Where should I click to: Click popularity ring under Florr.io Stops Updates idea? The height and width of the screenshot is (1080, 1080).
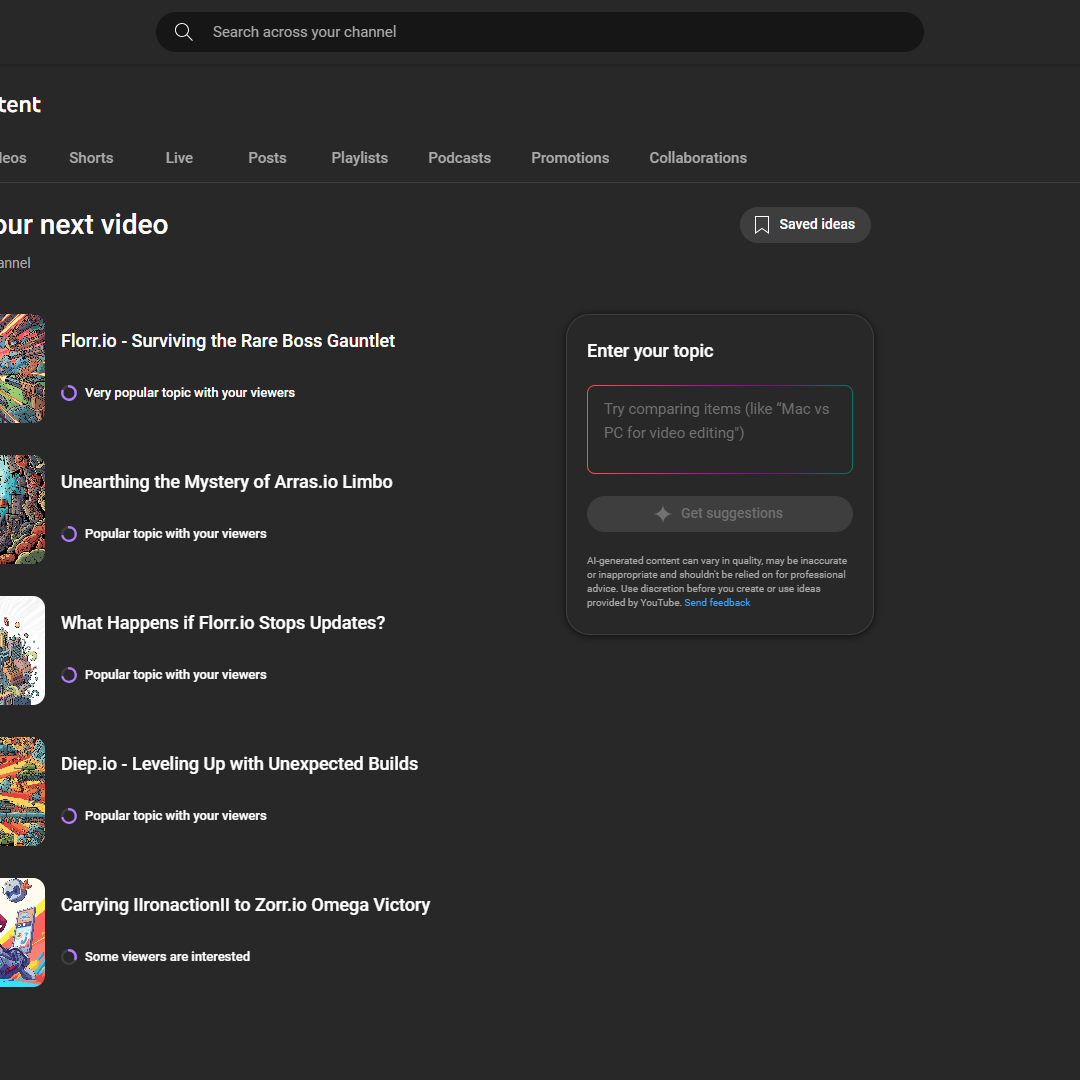tap(69, 675)
